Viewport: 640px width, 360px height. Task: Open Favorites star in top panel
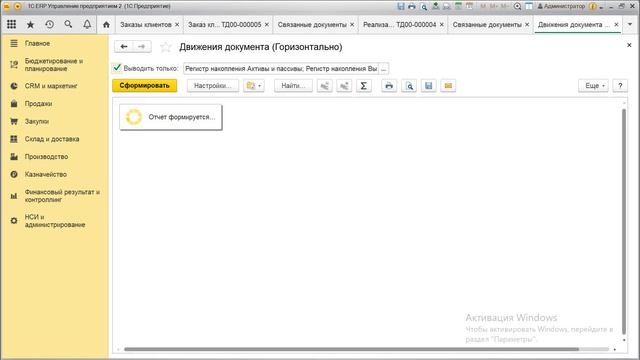[30, 24]
